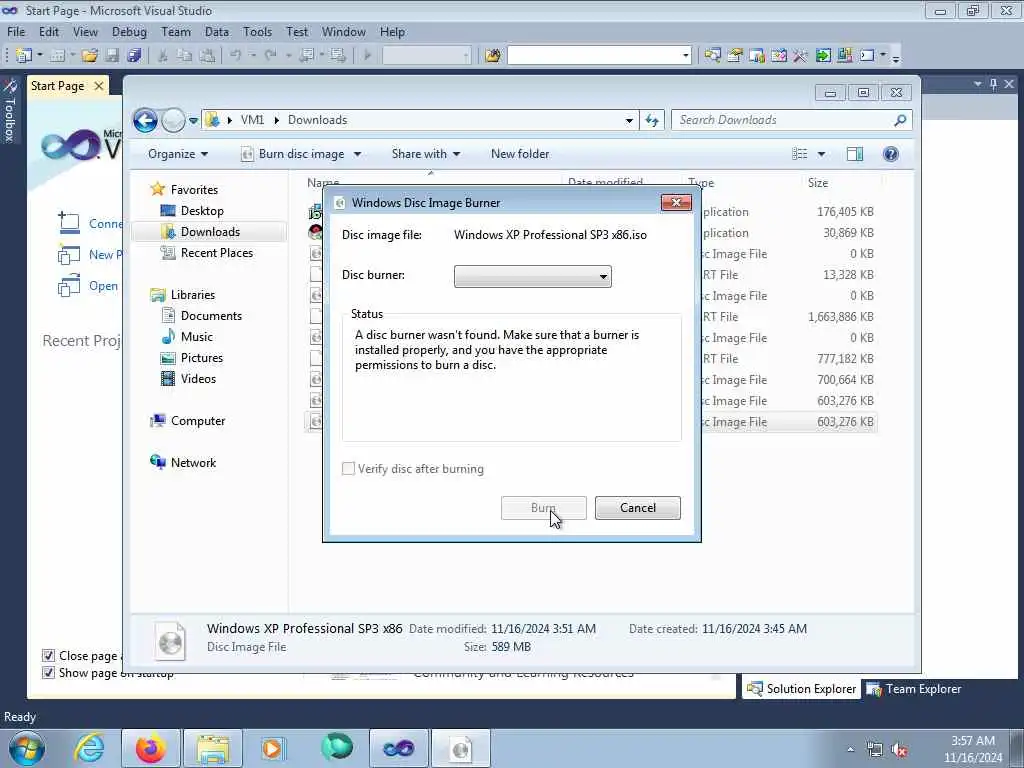Toggle Show page on startup checkbox
Viewport: 1024px width, 768px height.
point(48,673)
